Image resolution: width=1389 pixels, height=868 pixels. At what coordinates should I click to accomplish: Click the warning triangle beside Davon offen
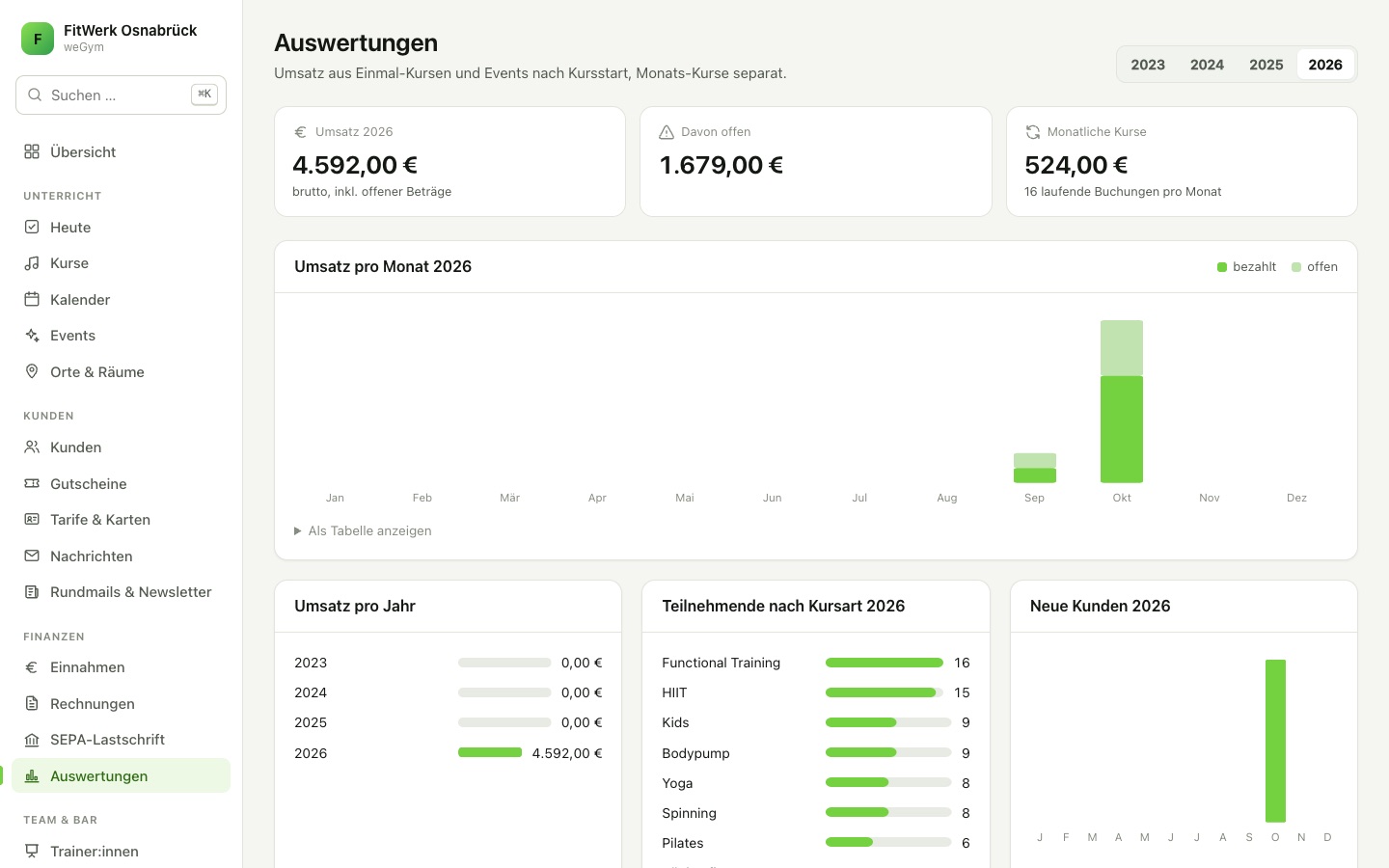667,132
